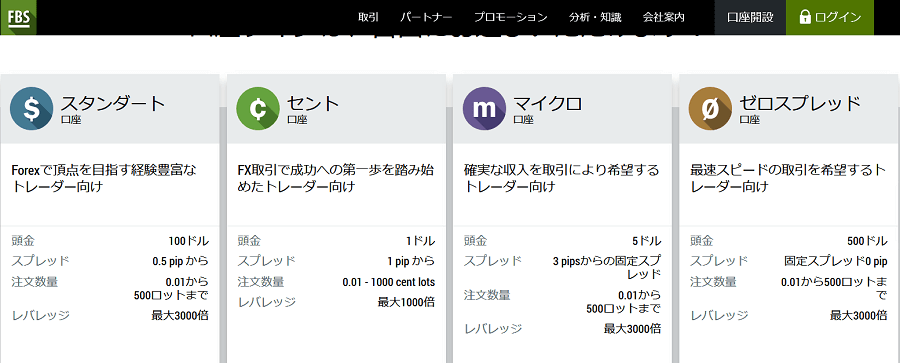Click the Standard account description text
Viewport: 900px width, 363px height.
(104, 179)
